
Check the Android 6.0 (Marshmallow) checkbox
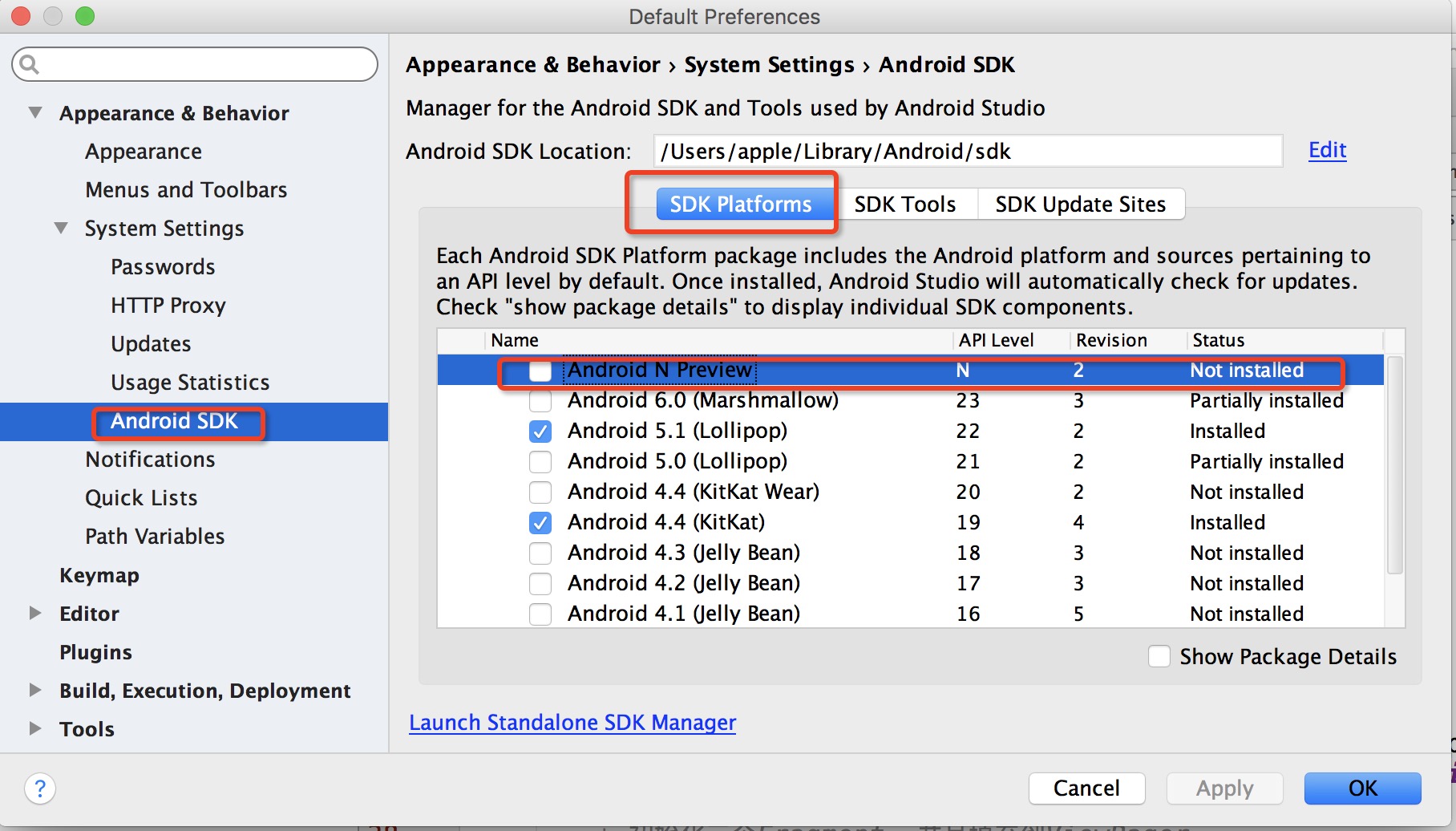pos(540,400)
